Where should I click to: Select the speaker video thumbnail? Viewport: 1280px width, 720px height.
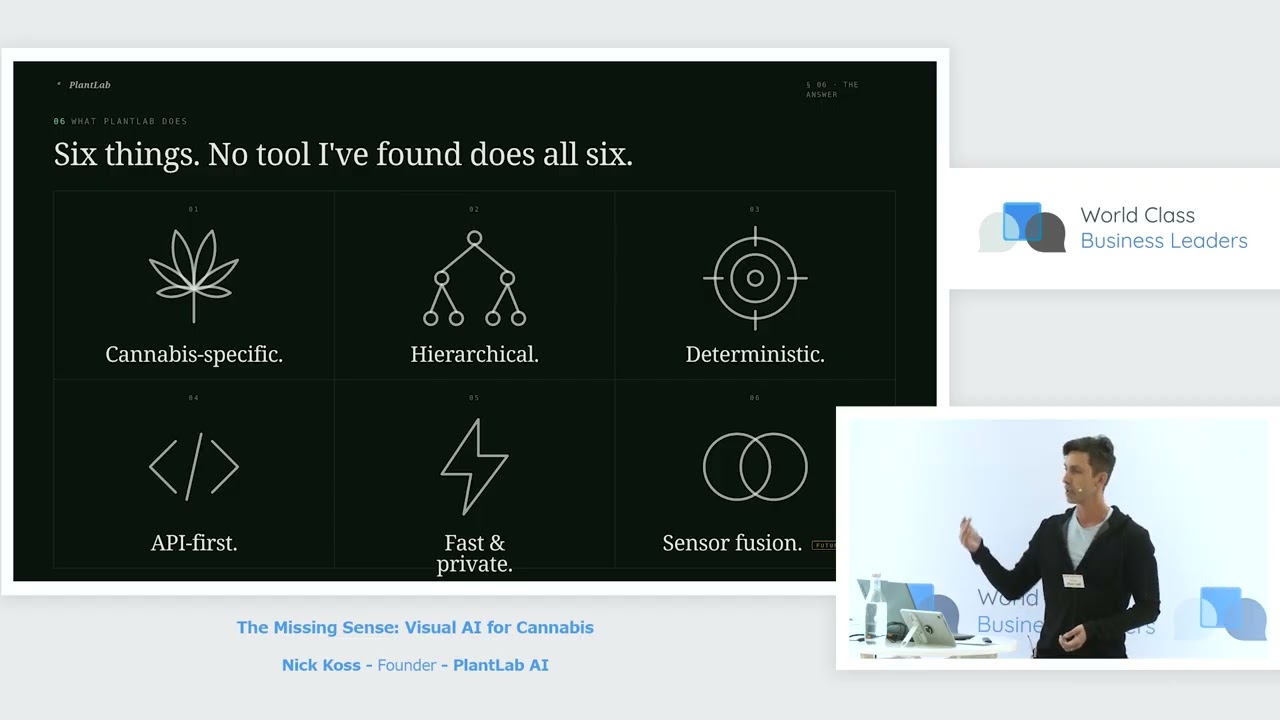[x=1058, y=538]
